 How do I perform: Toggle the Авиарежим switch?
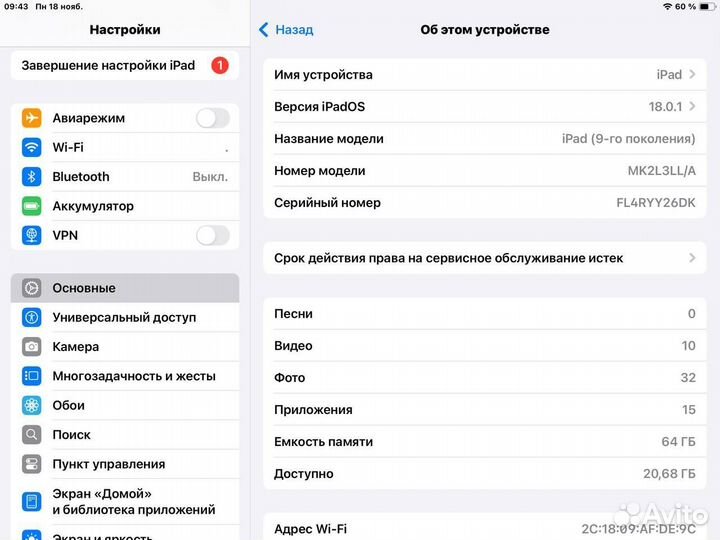213,118
